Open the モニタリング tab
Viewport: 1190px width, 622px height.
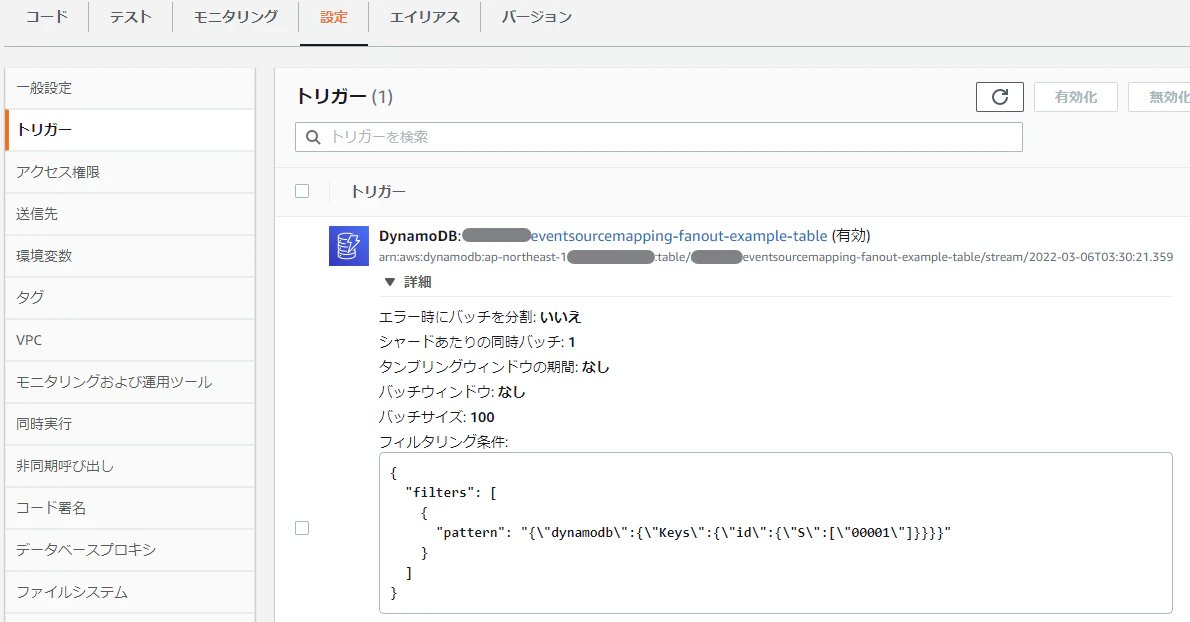coord(235,17)
